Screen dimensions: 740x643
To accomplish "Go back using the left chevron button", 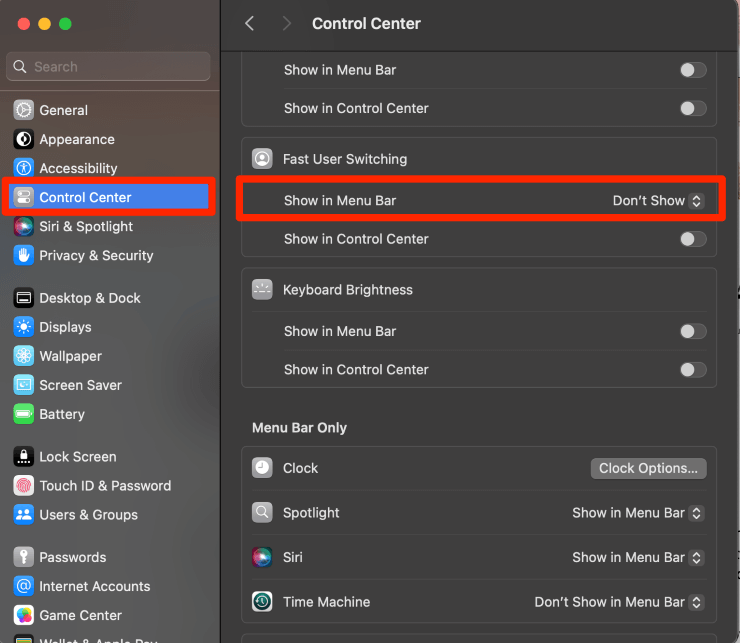I will 250,23.
